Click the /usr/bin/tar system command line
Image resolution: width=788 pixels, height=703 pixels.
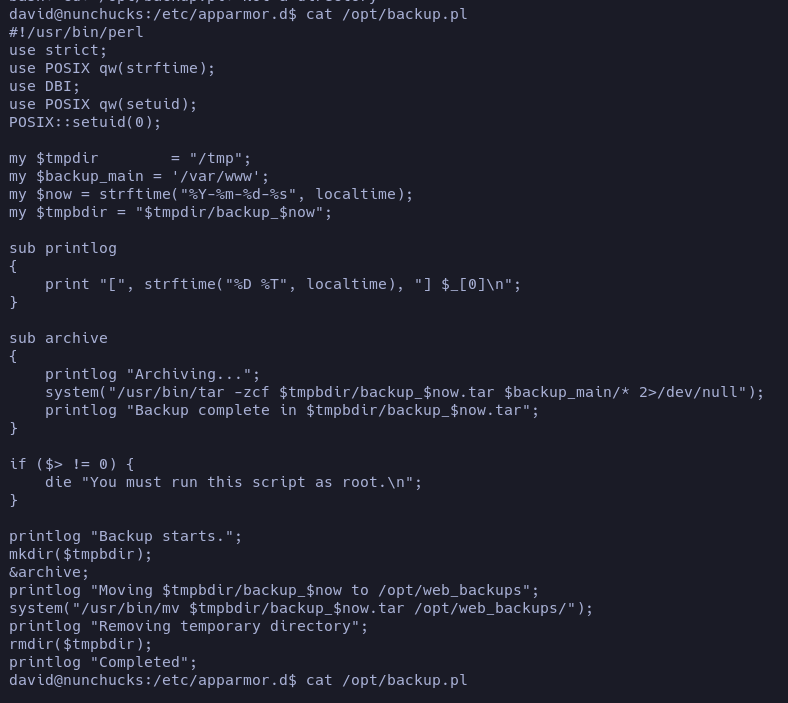pyautogui.click(x=405, y=392)
